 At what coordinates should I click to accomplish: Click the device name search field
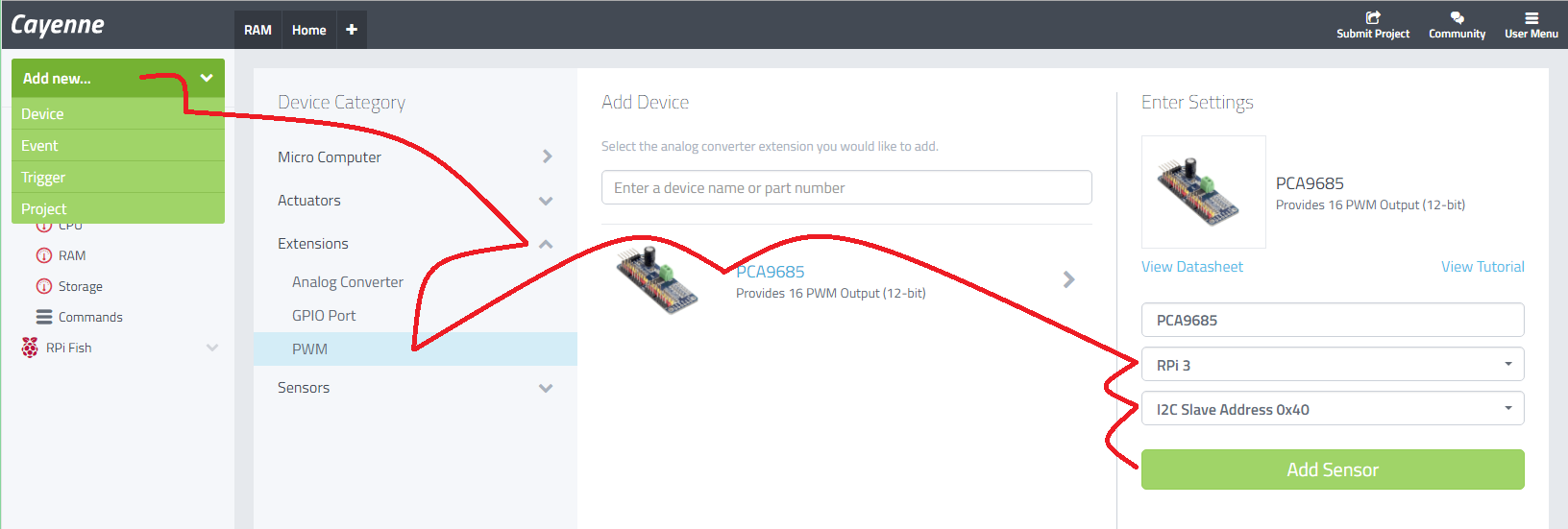pos(846,187)
